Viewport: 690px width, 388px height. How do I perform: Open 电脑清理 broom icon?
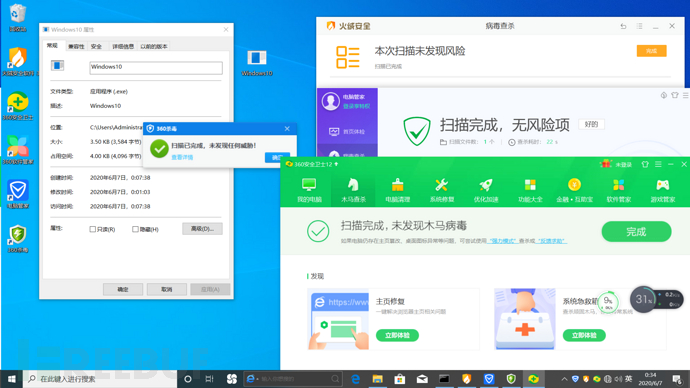point(398,190)
